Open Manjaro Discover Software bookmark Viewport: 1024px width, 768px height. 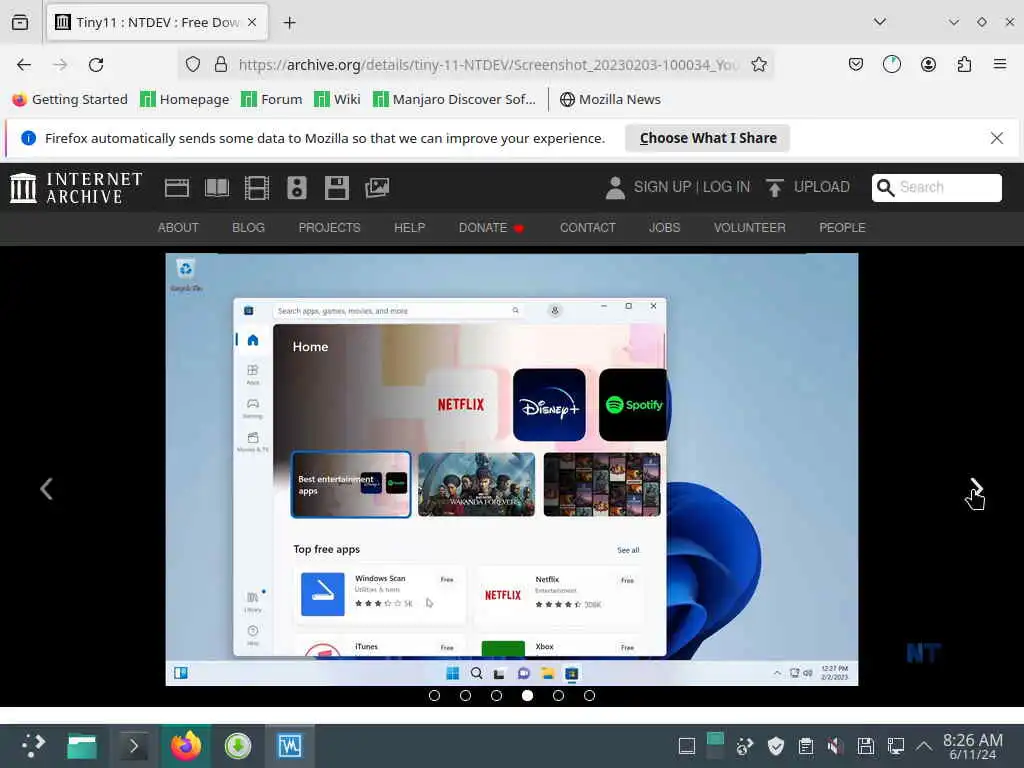[x=454, y=99]
